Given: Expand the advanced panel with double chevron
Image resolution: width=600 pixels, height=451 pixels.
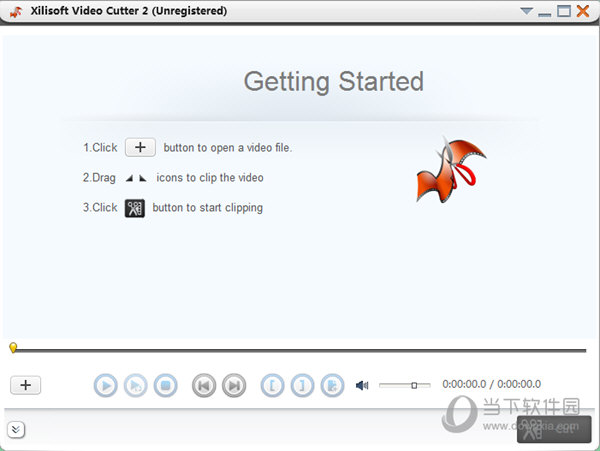Looking at the screenshot, I should 16,430.
